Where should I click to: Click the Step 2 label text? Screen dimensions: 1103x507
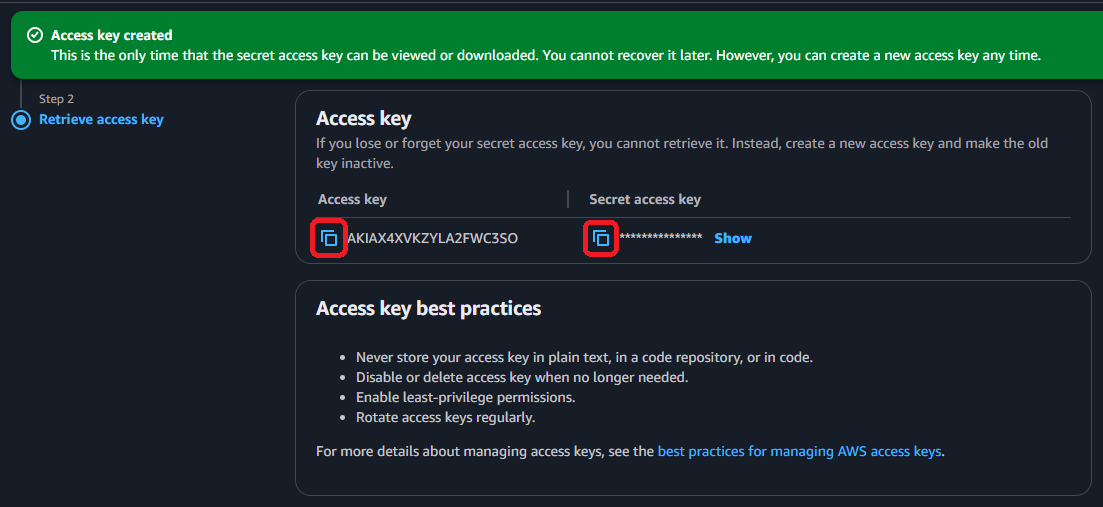point(56,99)
